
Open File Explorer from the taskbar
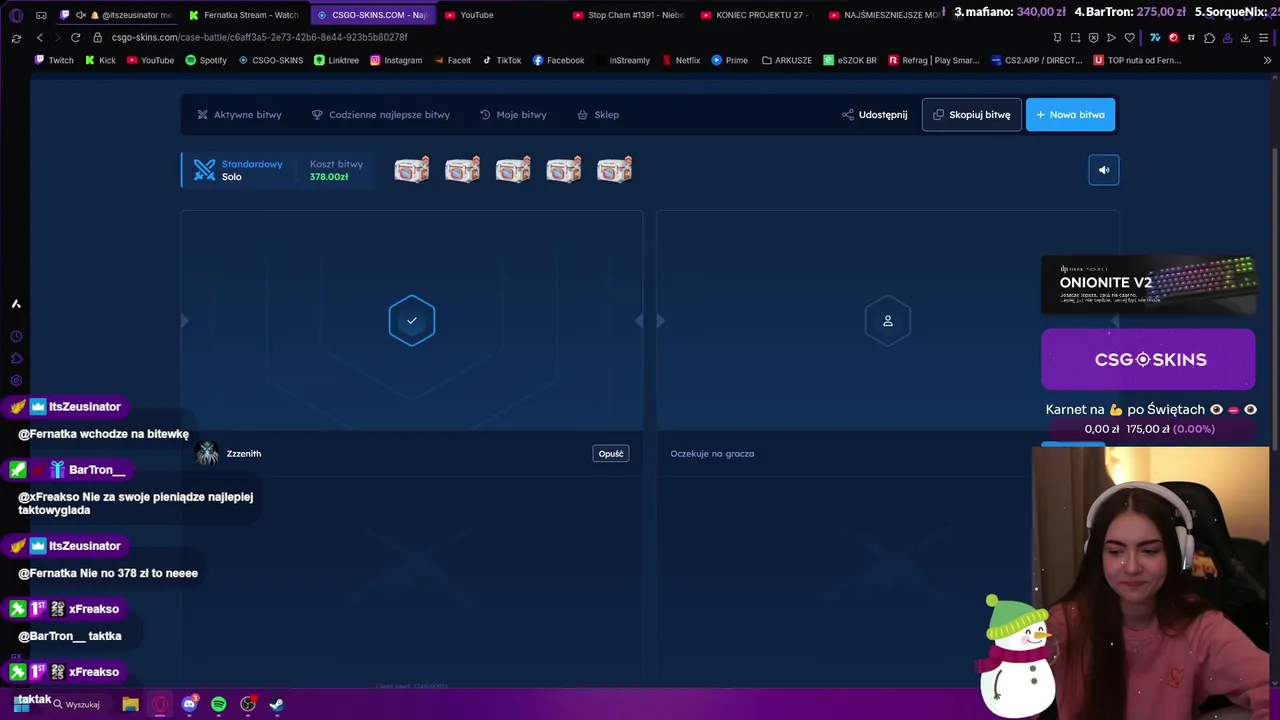tap(130, 704)
